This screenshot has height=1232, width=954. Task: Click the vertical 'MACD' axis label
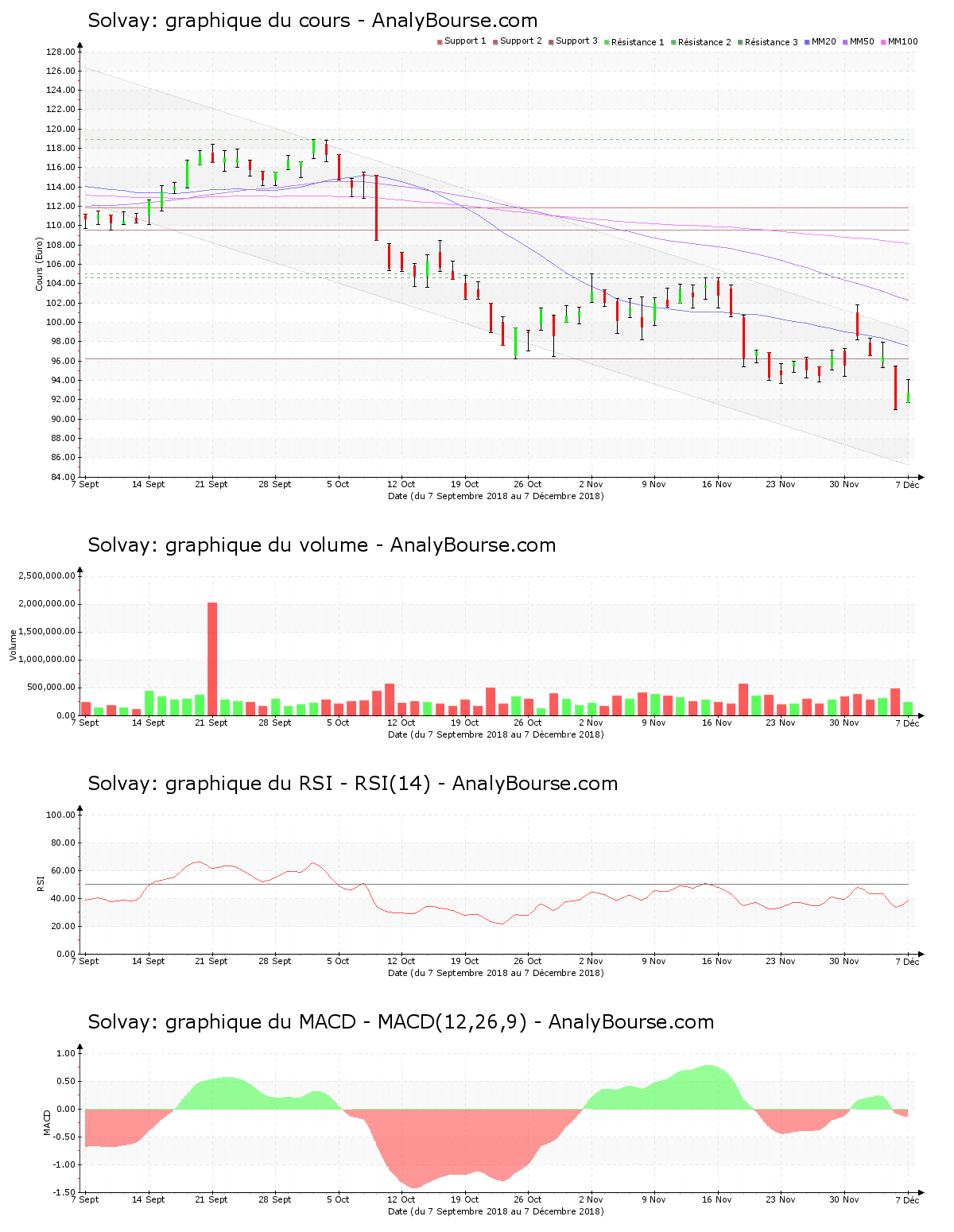tap(47, 1122)
